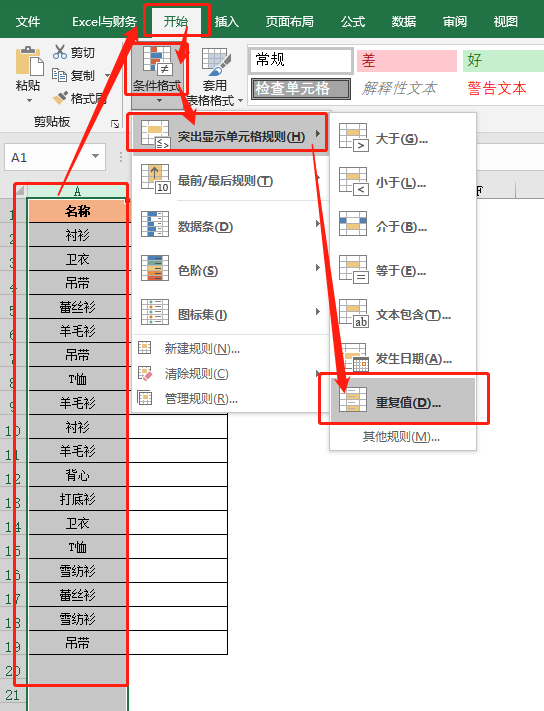
Task: Click the Duplicate Values icon
Action: pos(353,399)
